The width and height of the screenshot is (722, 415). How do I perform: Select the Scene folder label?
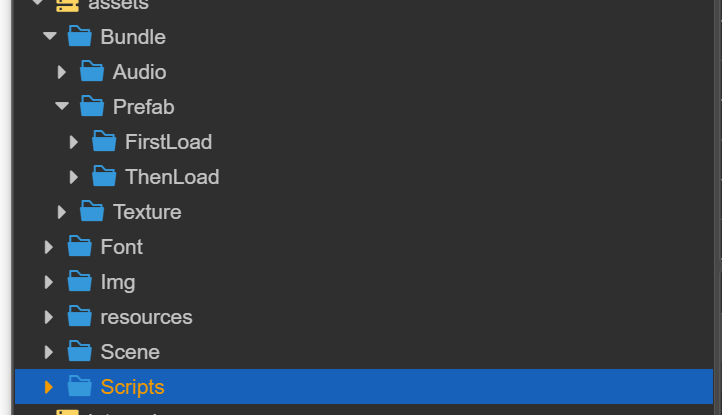click(x=130, y=352)
